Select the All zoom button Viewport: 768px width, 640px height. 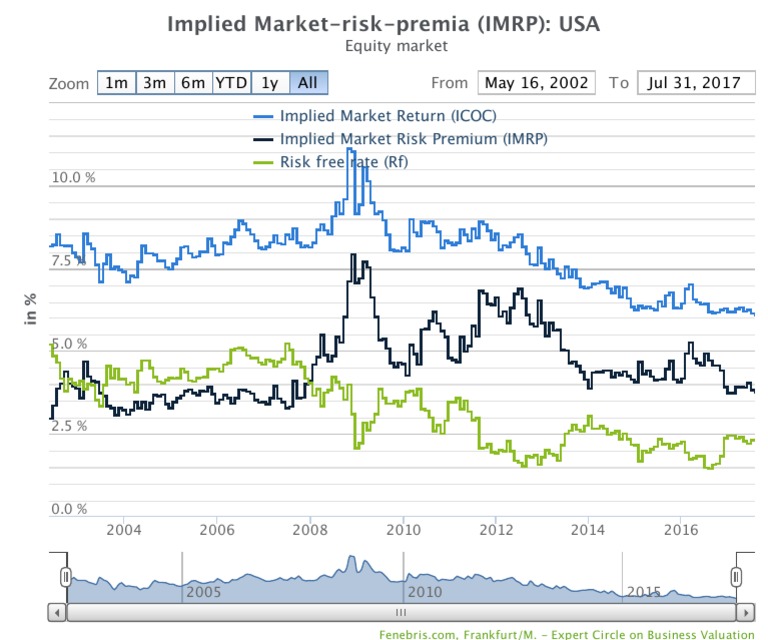point(309,83)
